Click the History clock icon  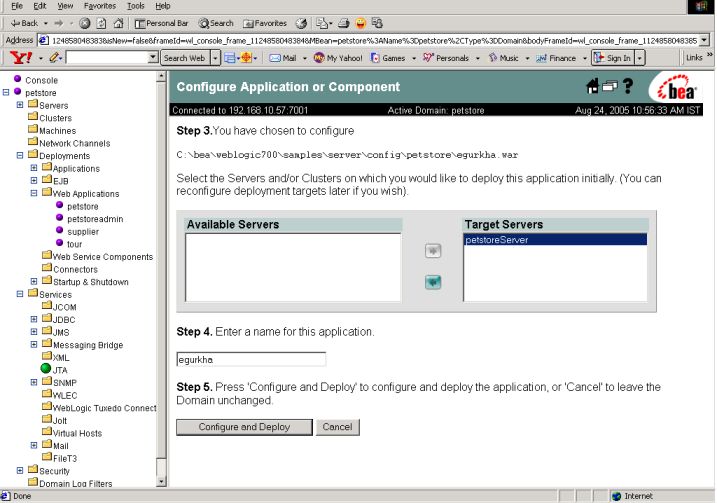click(x=301, y=23)
